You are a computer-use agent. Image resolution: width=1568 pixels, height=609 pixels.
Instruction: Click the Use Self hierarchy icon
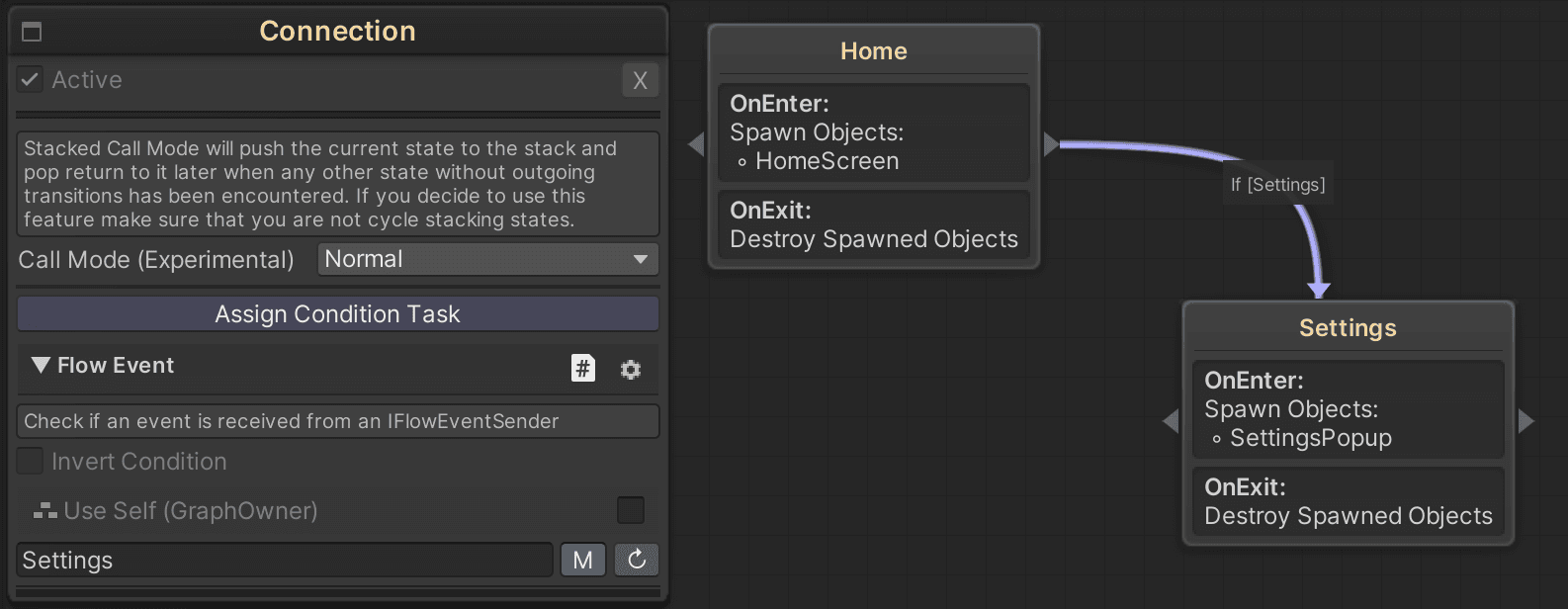coord(44,511)
